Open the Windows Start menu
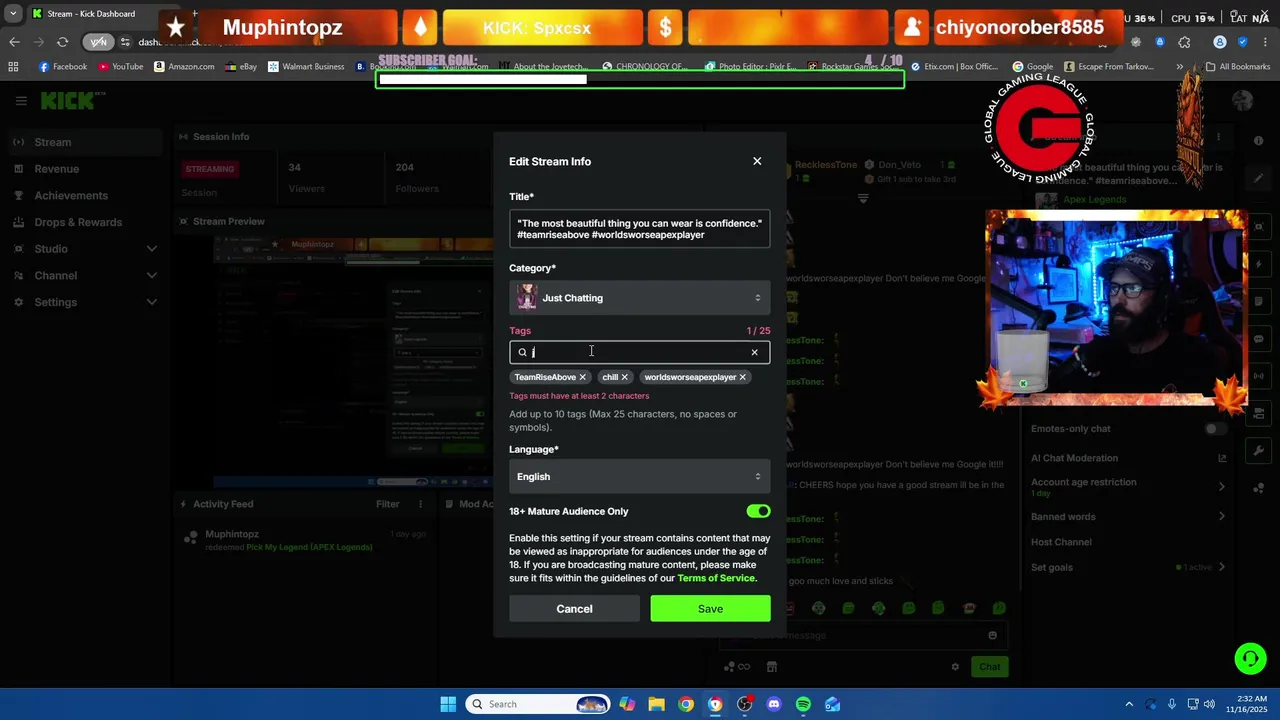Screen dimensions: 1280x720 coord(448,704)
